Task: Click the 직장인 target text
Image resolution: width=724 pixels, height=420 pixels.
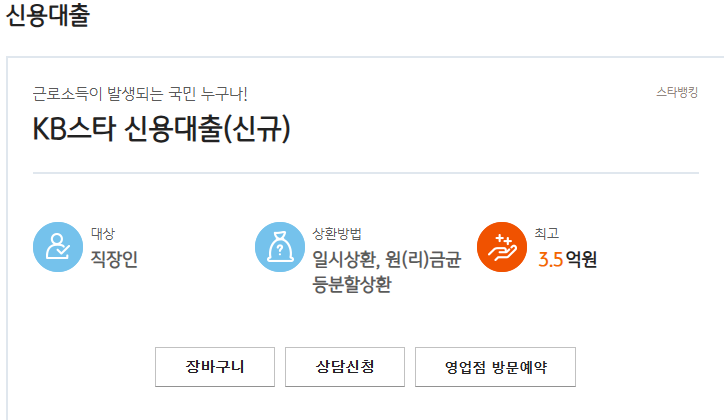Action: point(114,260)
